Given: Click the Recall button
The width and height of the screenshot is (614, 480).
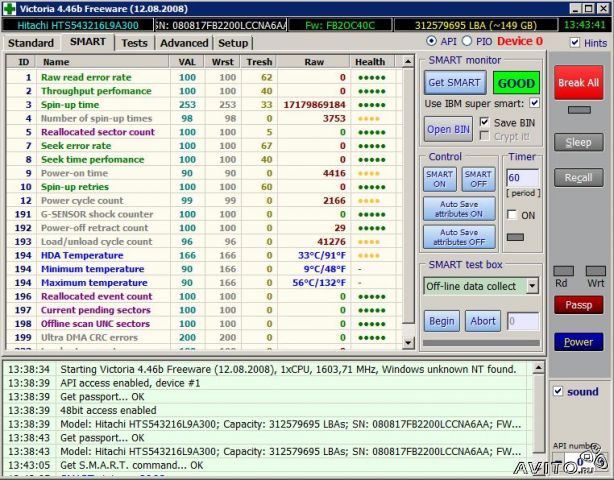Looking at the screenshot, I should pyautogui.click(x=578, y=178).
